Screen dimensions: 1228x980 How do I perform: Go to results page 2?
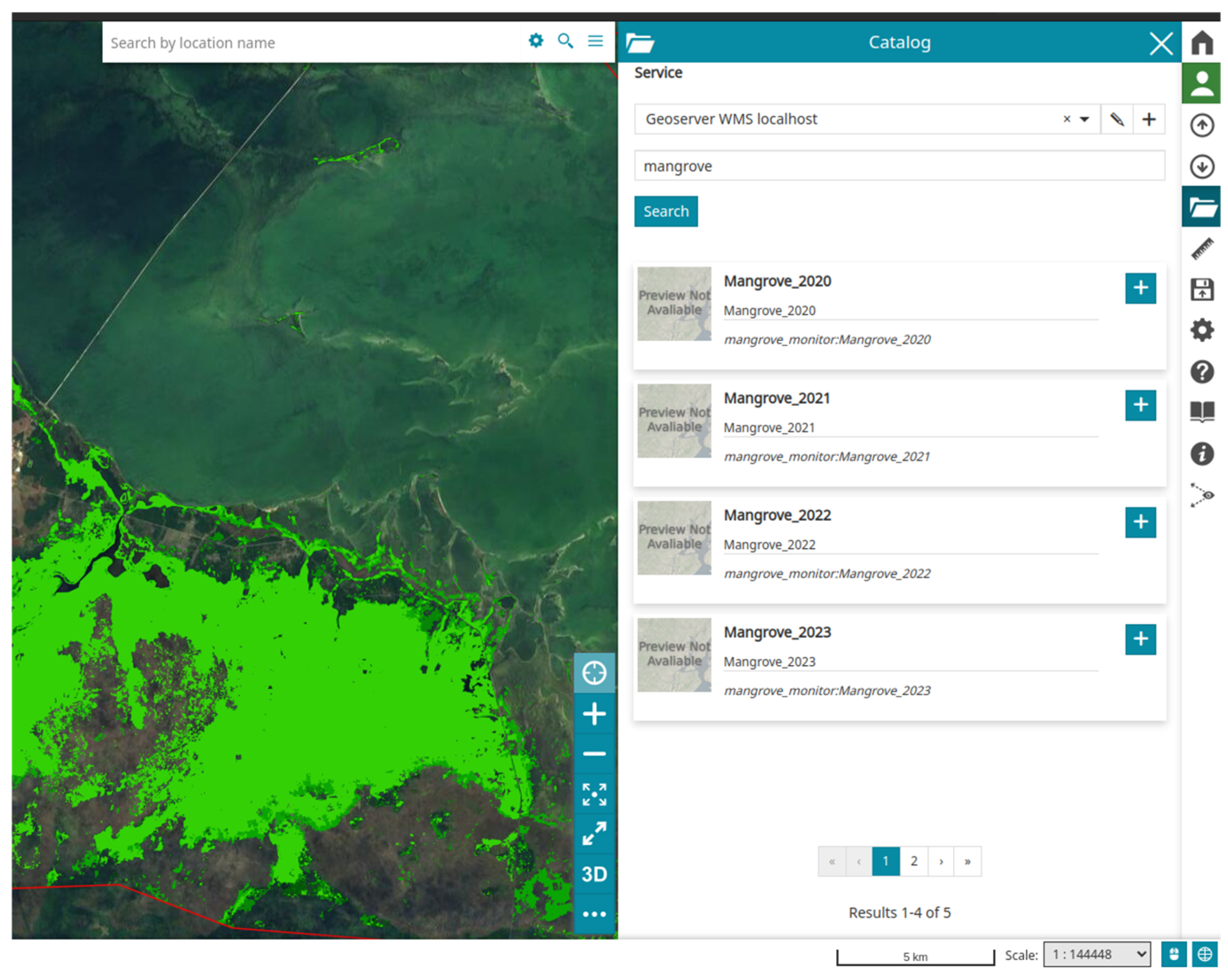coord(914,861)
